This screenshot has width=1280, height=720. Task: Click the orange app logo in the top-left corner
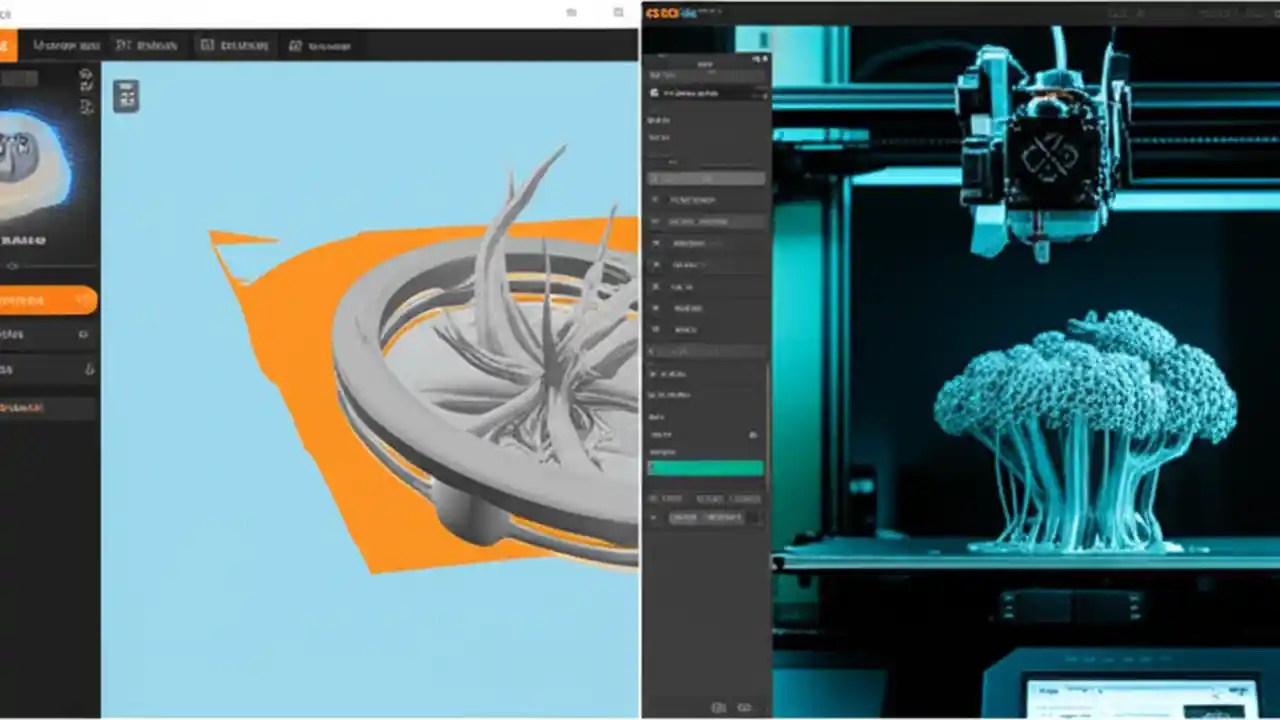point(8,45)
